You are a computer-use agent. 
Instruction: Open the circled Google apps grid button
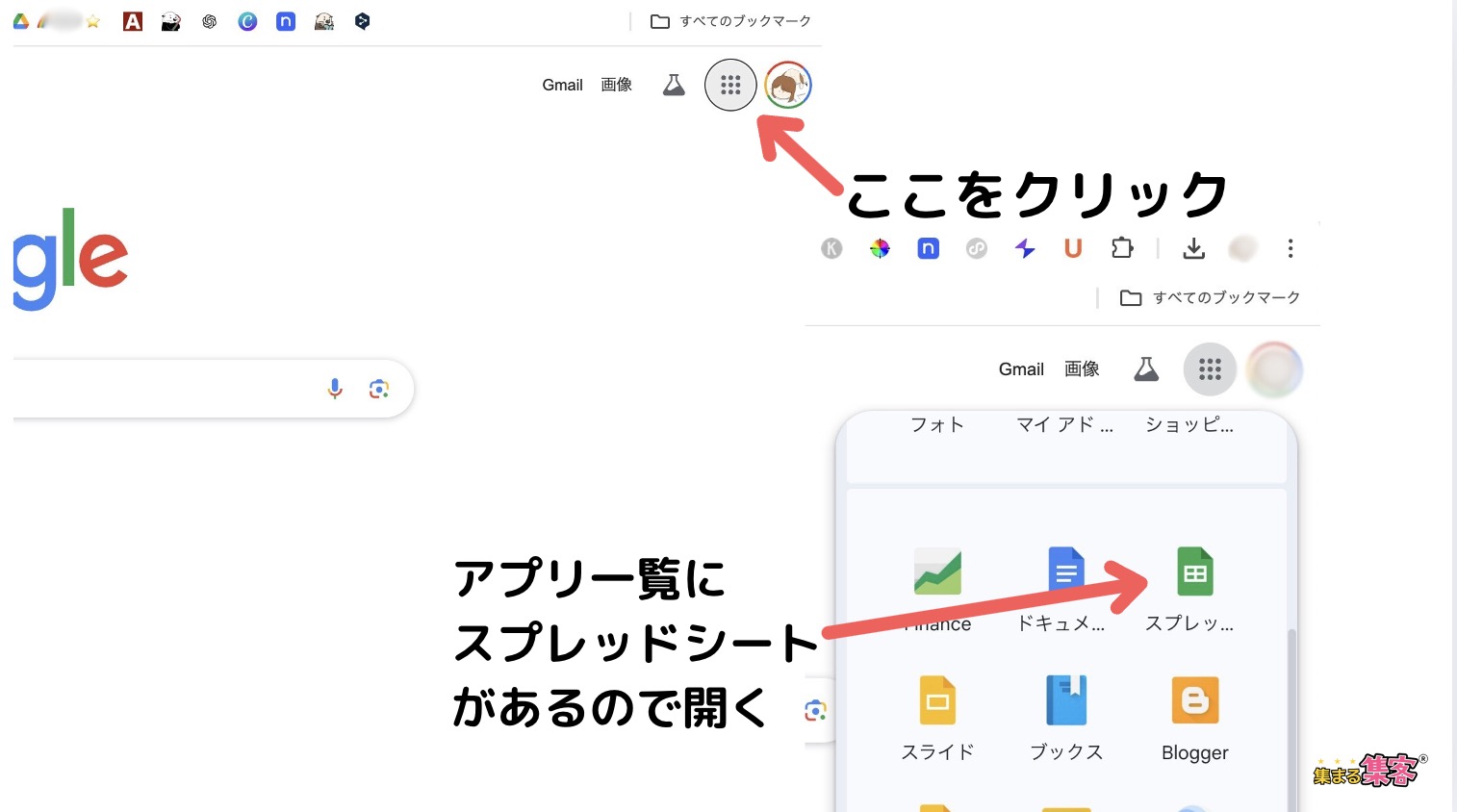pos(730,85)
